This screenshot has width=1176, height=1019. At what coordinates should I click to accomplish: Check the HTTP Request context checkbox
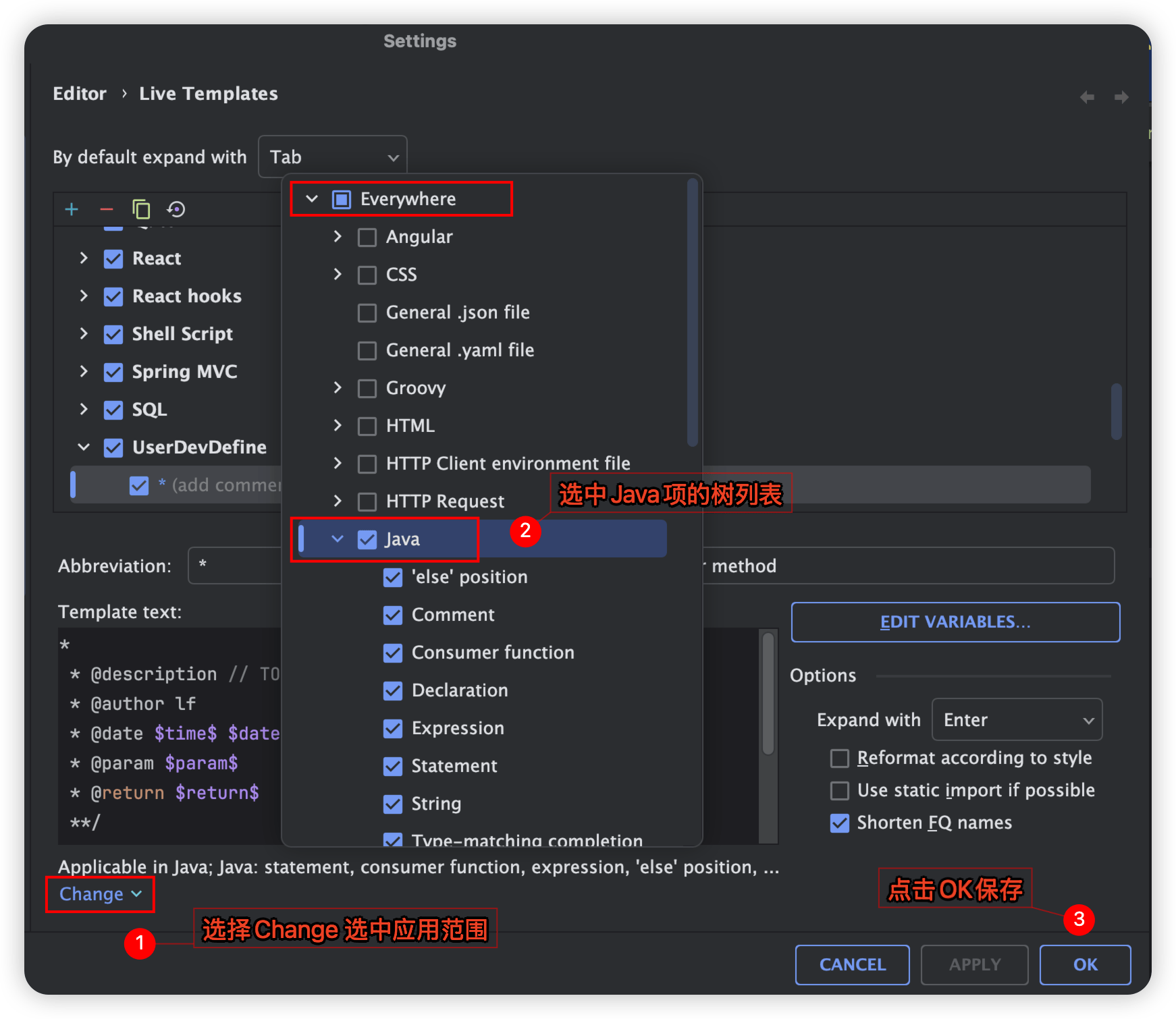click(x=367, y=502)
